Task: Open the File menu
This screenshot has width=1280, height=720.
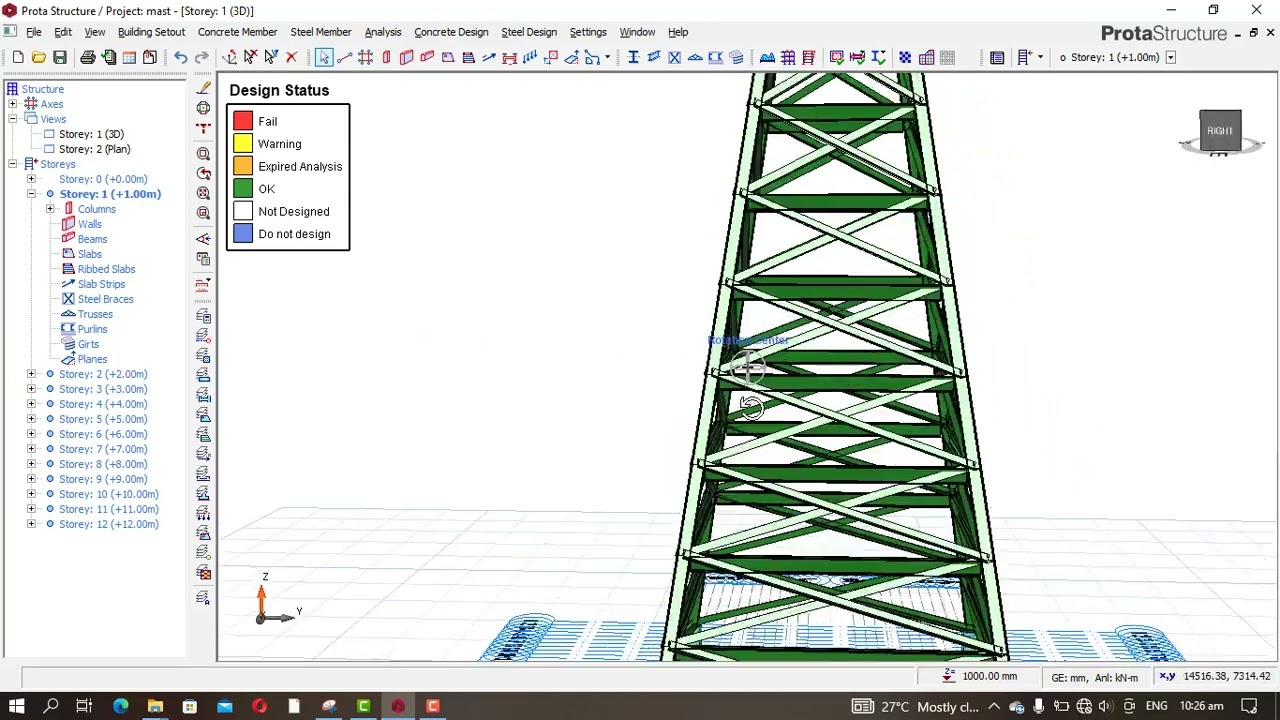Action: (34, 32)
